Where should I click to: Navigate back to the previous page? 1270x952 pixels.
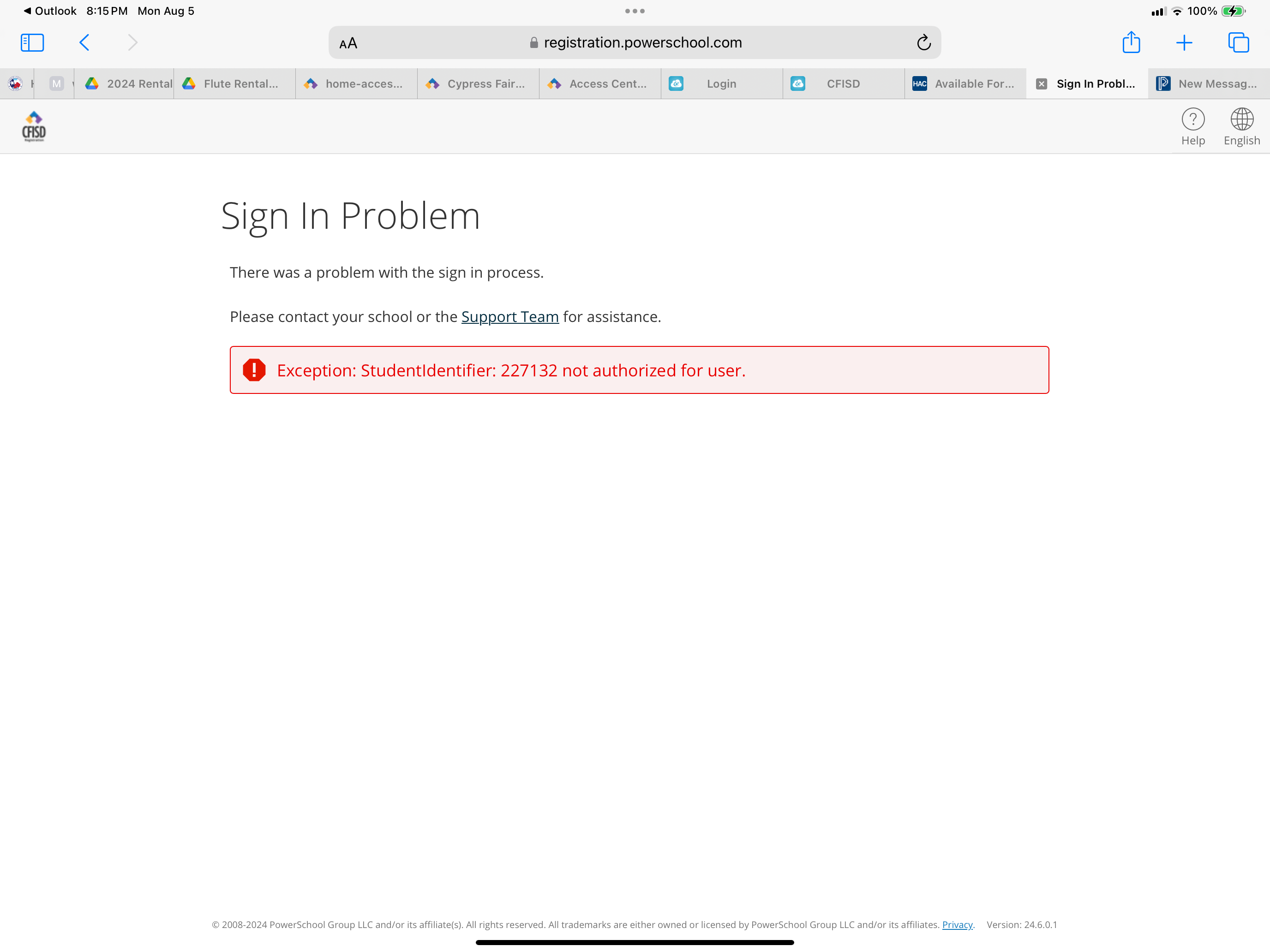click(84, 42)
